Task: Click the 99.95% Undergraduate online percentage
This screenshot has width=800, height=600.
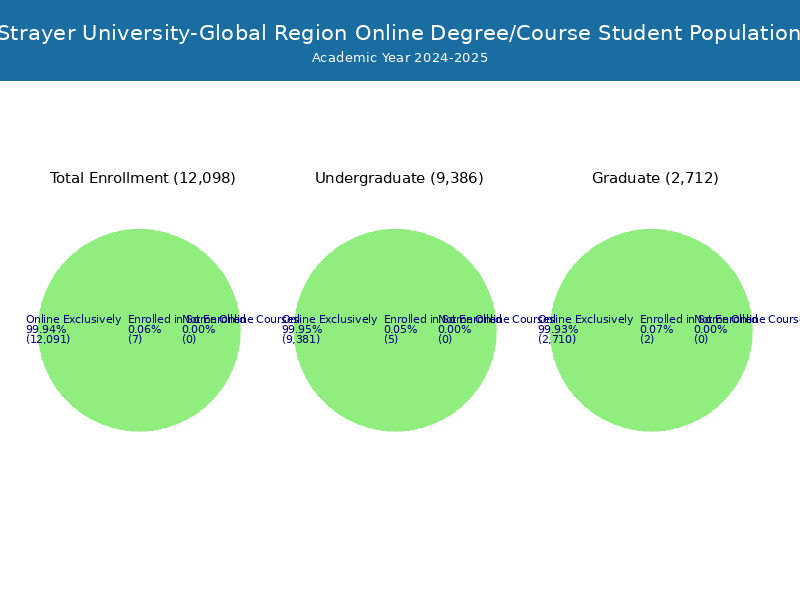Action: [x=302, y=330]
